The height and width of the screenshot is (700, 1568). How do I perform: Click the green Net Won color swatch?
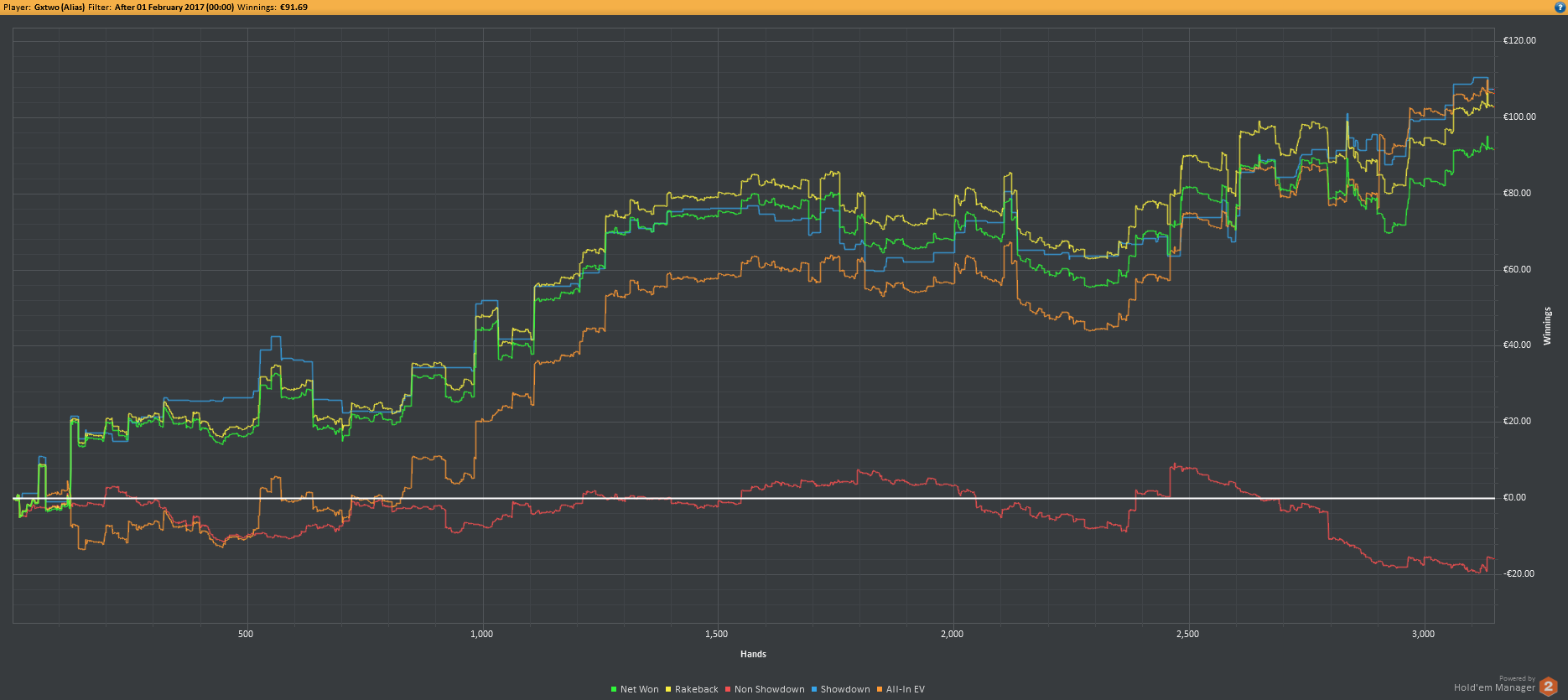click(615, 690)
